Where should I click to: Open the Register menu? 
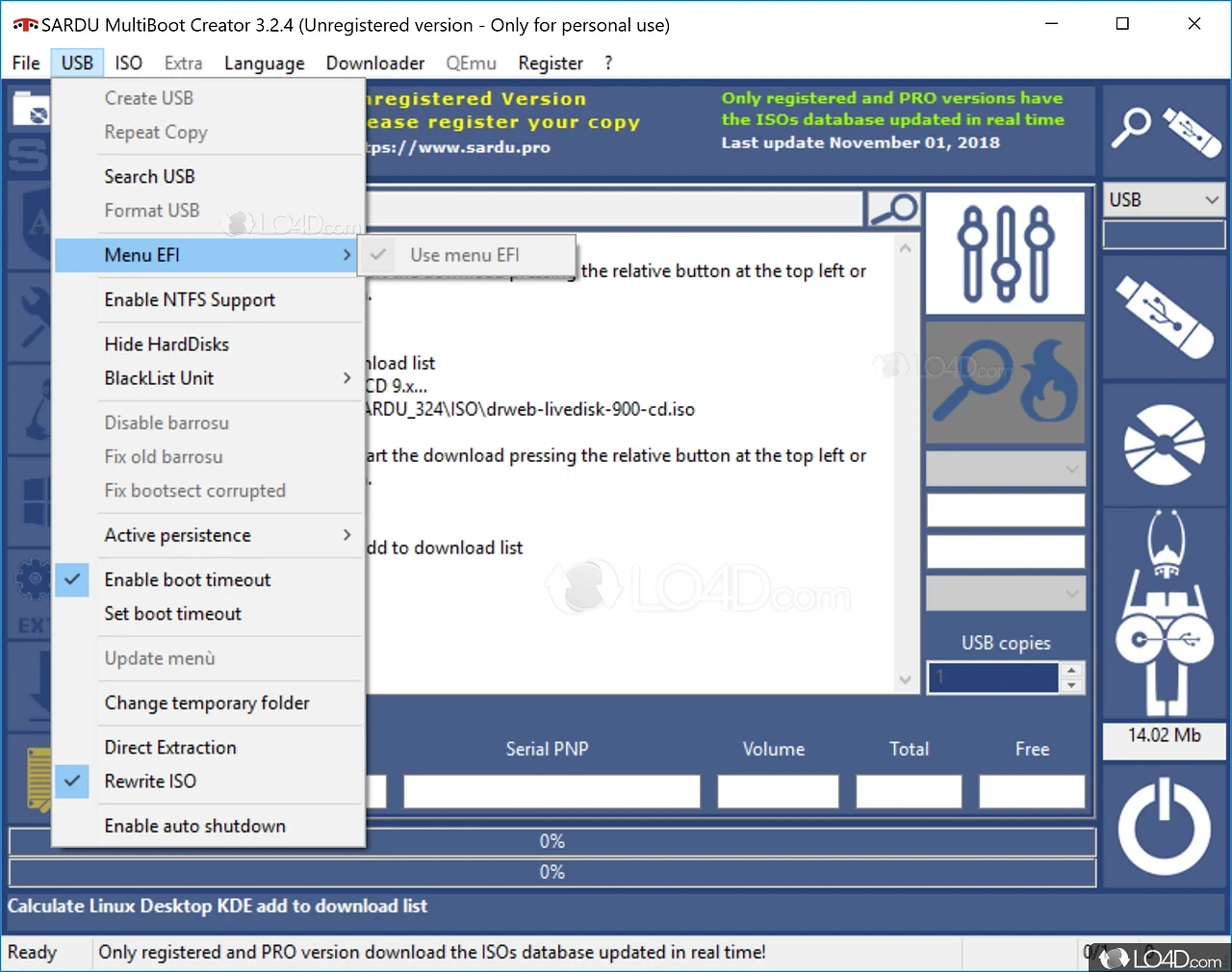pyautogui.click(x=551, y=64)
